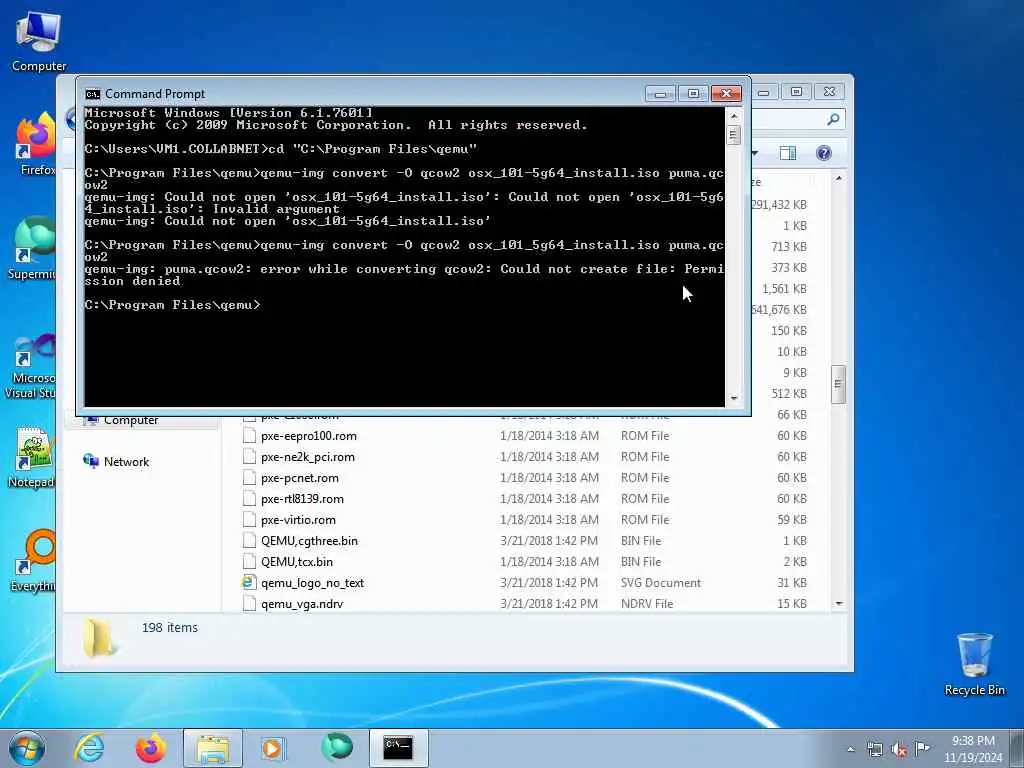Screen dimensions: 1024x768
Task: Open the Recycle Bin
Action: click(x=974, y=665)
